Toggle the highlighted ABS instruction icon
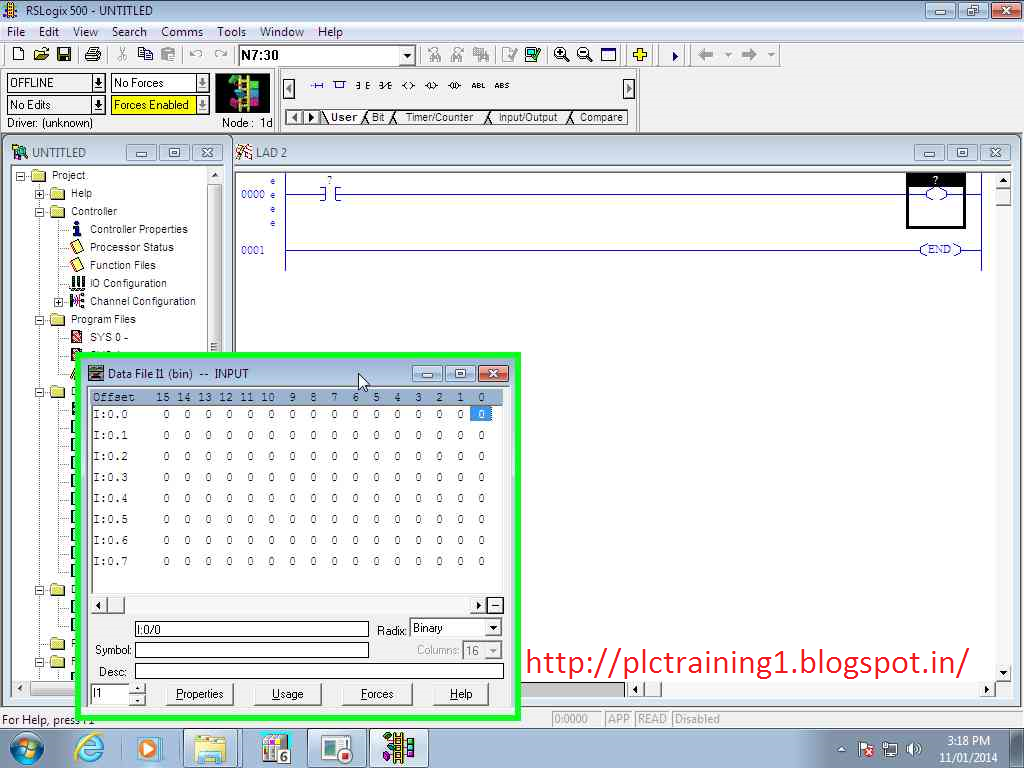 501,85
